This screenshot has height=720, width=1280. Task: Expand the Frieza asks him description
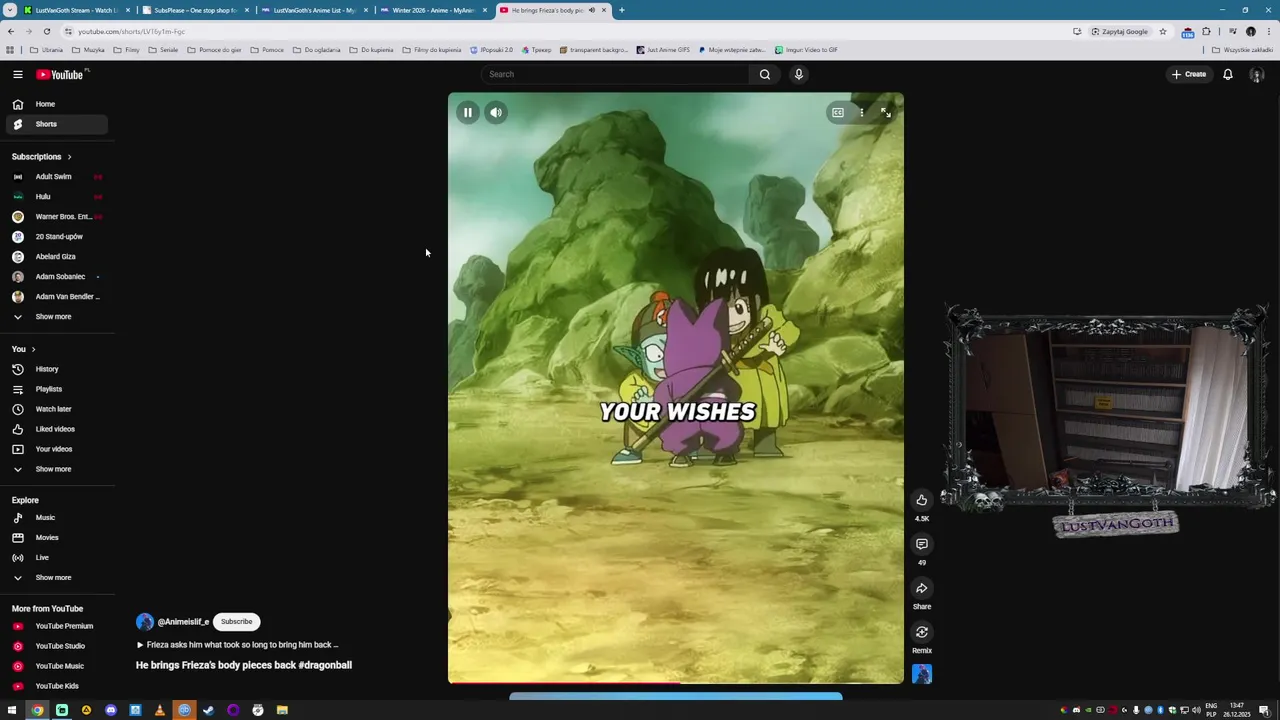238,645
